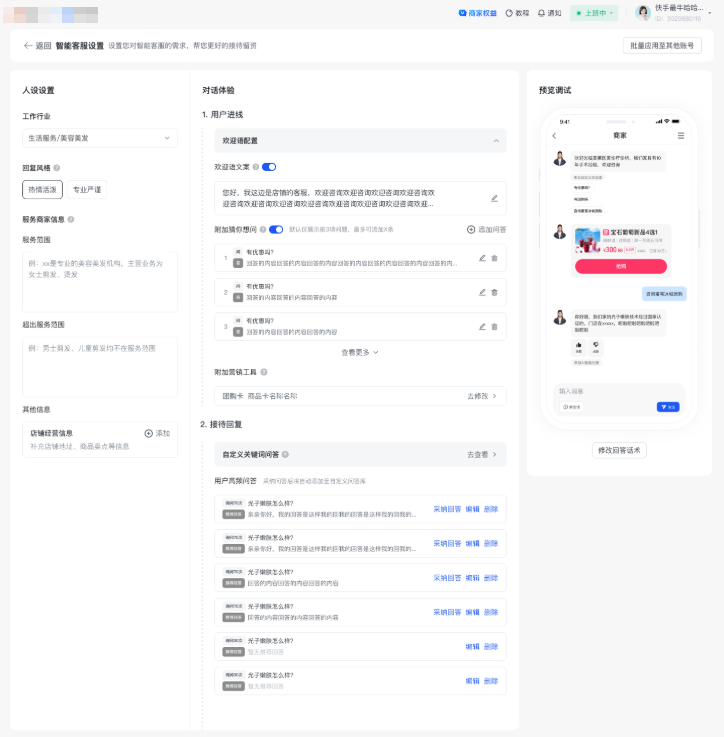
Task: Click 删除 in first 光子嫩肤 row
Action: click(491, 509)
